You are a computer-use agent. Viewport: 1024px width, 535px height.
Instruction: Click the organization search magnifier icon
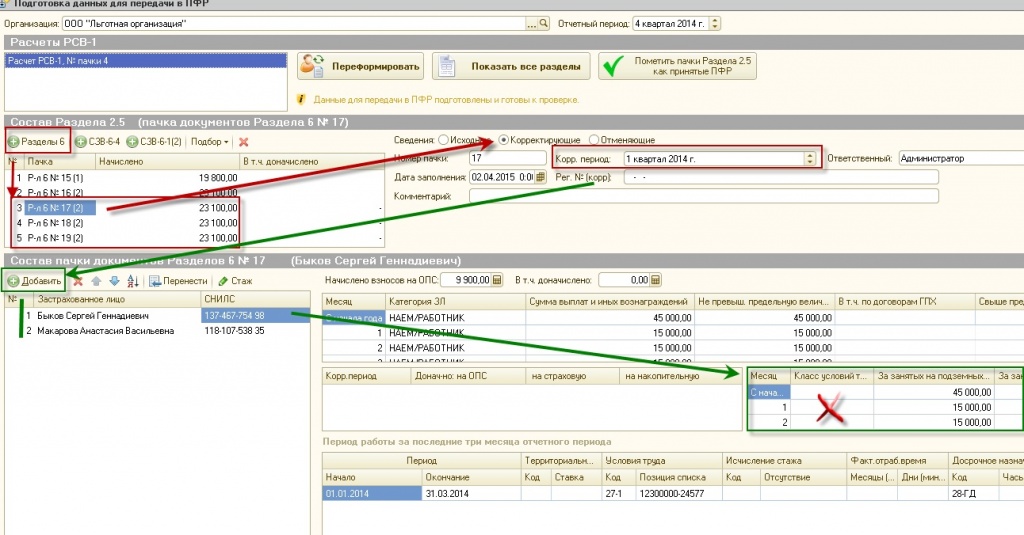coord(543,24)
